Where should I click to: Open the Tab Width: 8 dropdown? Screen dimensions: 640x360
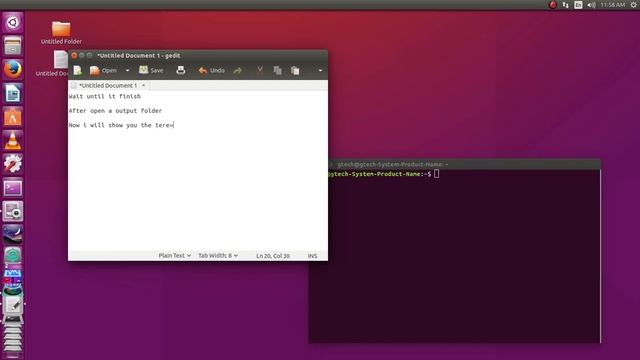[218, 256]
